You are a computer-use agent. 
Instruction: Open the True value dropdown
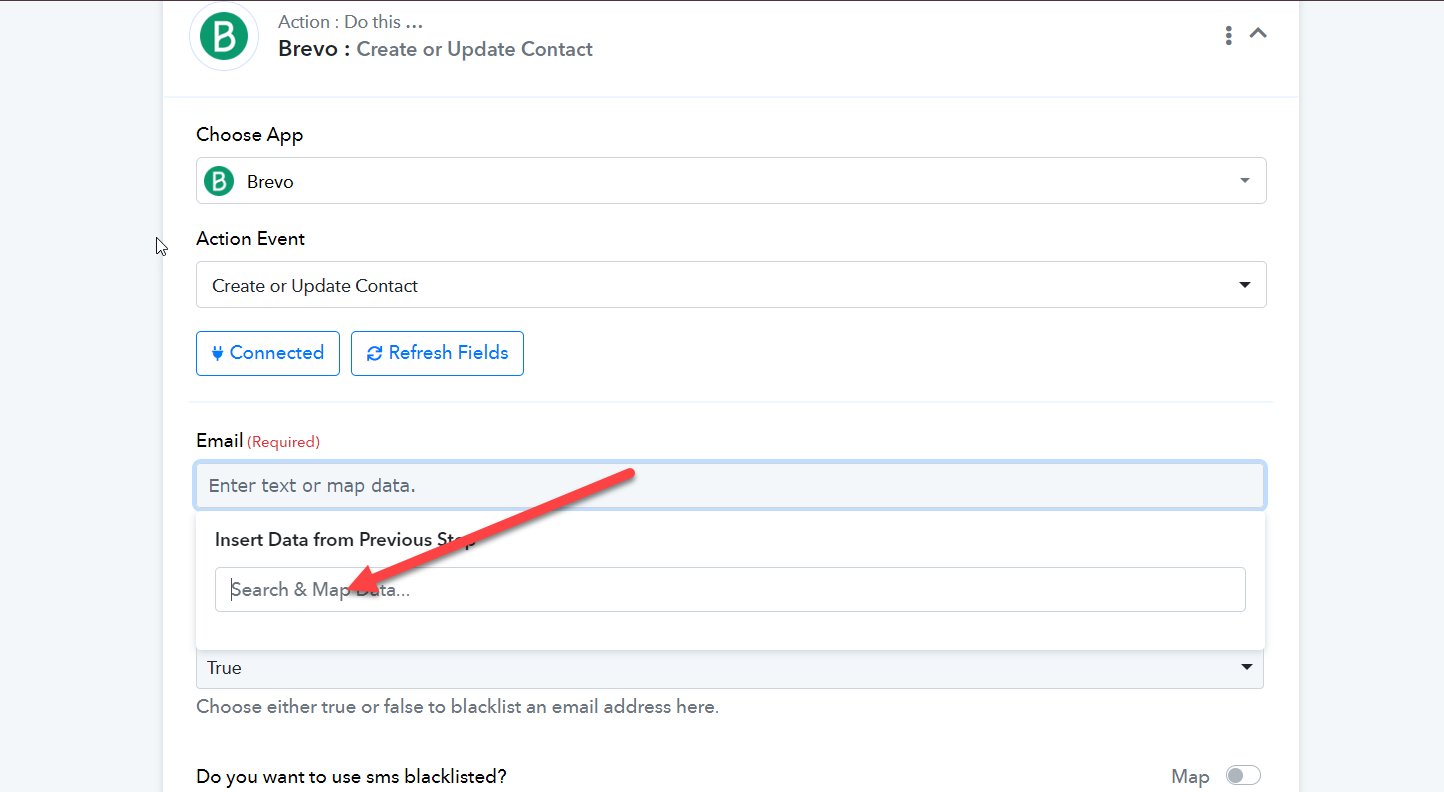tap(730, 668)
